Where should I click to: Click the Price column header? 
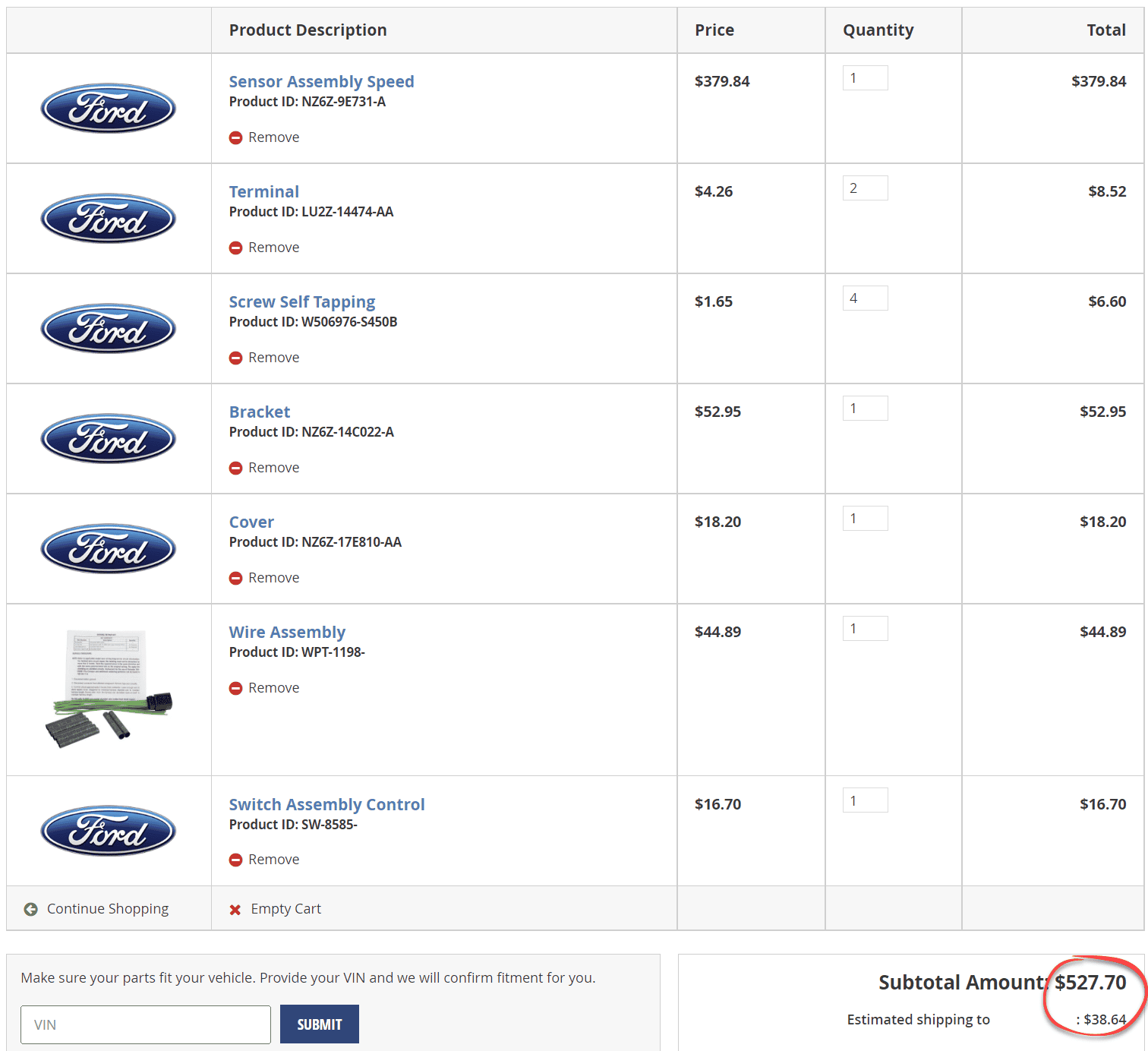tap(714, 30)
